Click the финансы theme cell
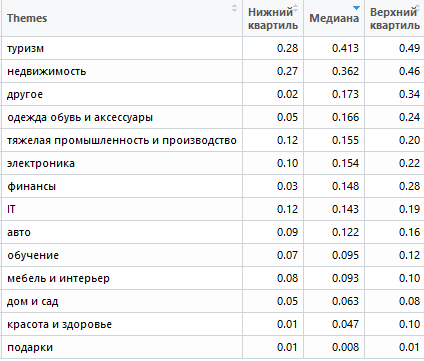 122,186
